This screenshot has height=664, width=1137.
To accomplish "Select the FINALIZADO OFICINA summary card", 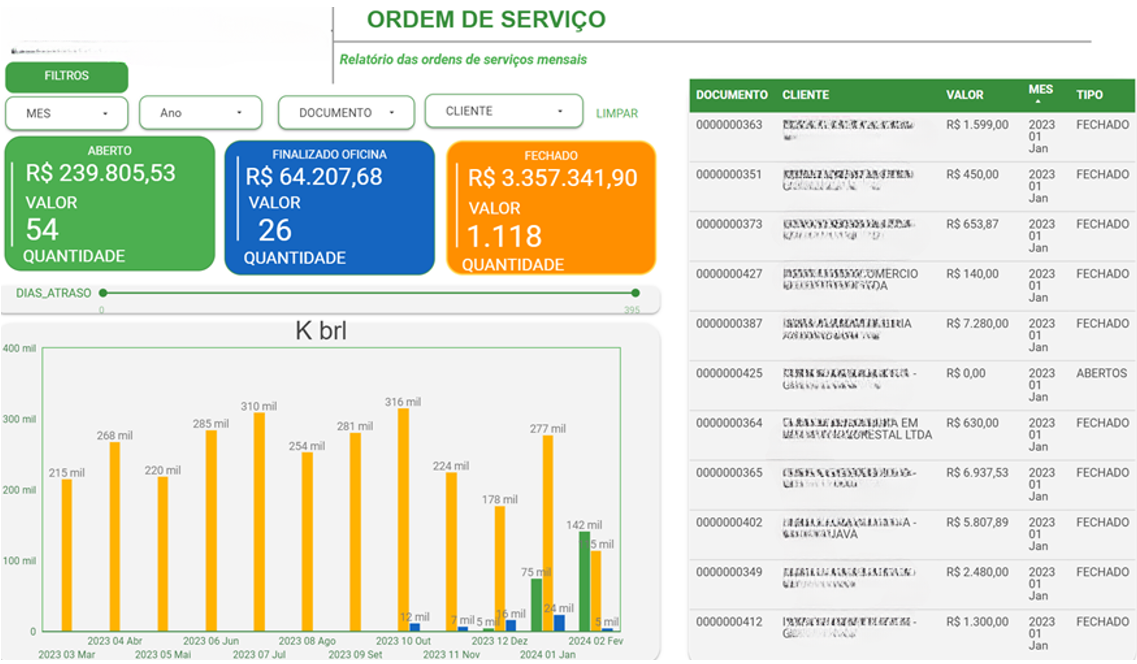I will [329, 208].
